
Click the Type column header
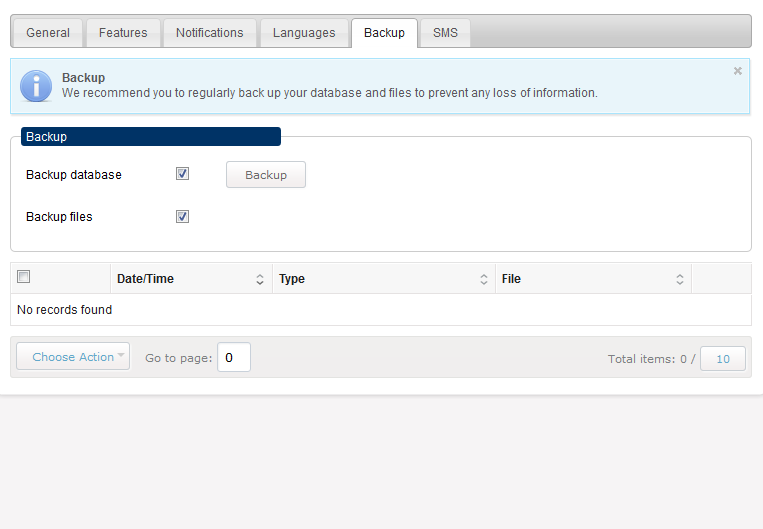tap(384, 279)
